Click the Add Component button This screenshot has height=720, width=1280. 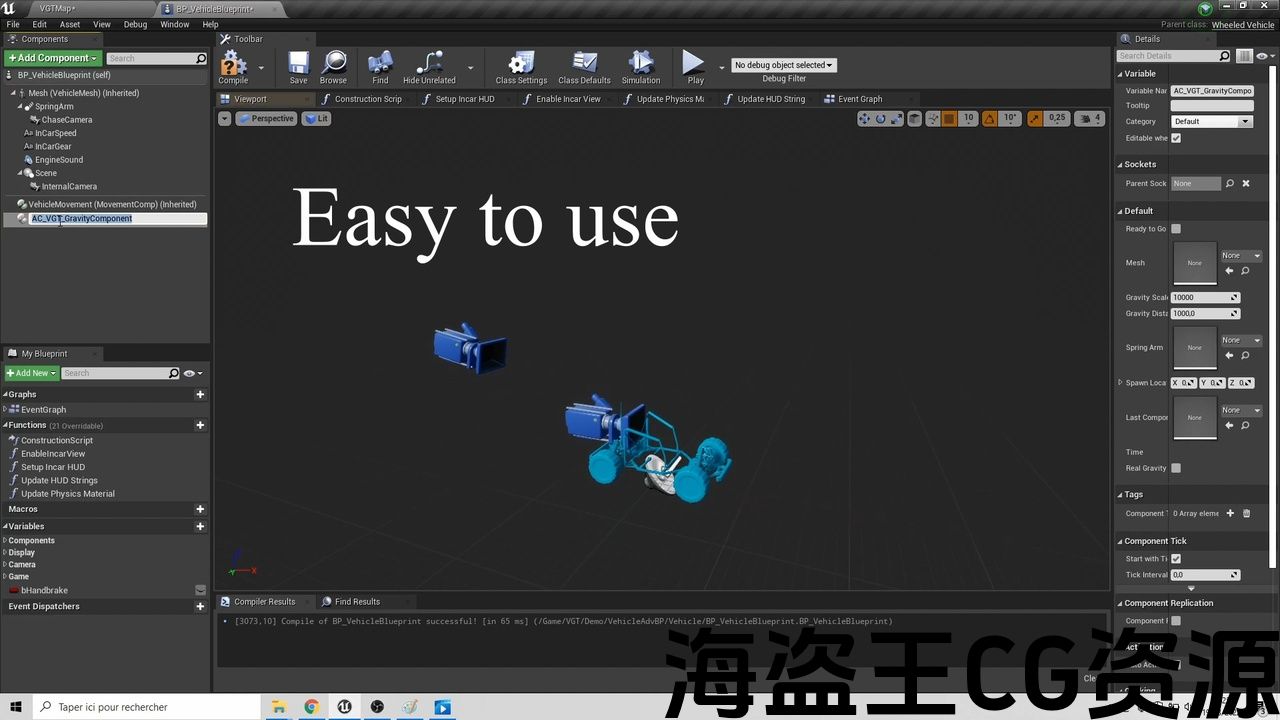(x=53, y=58)
